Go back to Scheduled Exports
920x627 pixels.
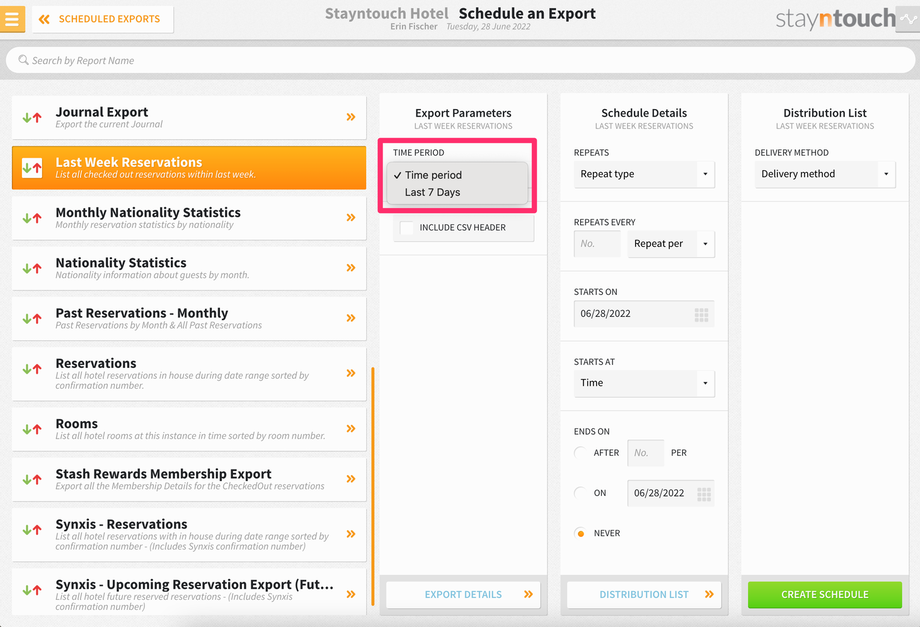tap(103, 19)
